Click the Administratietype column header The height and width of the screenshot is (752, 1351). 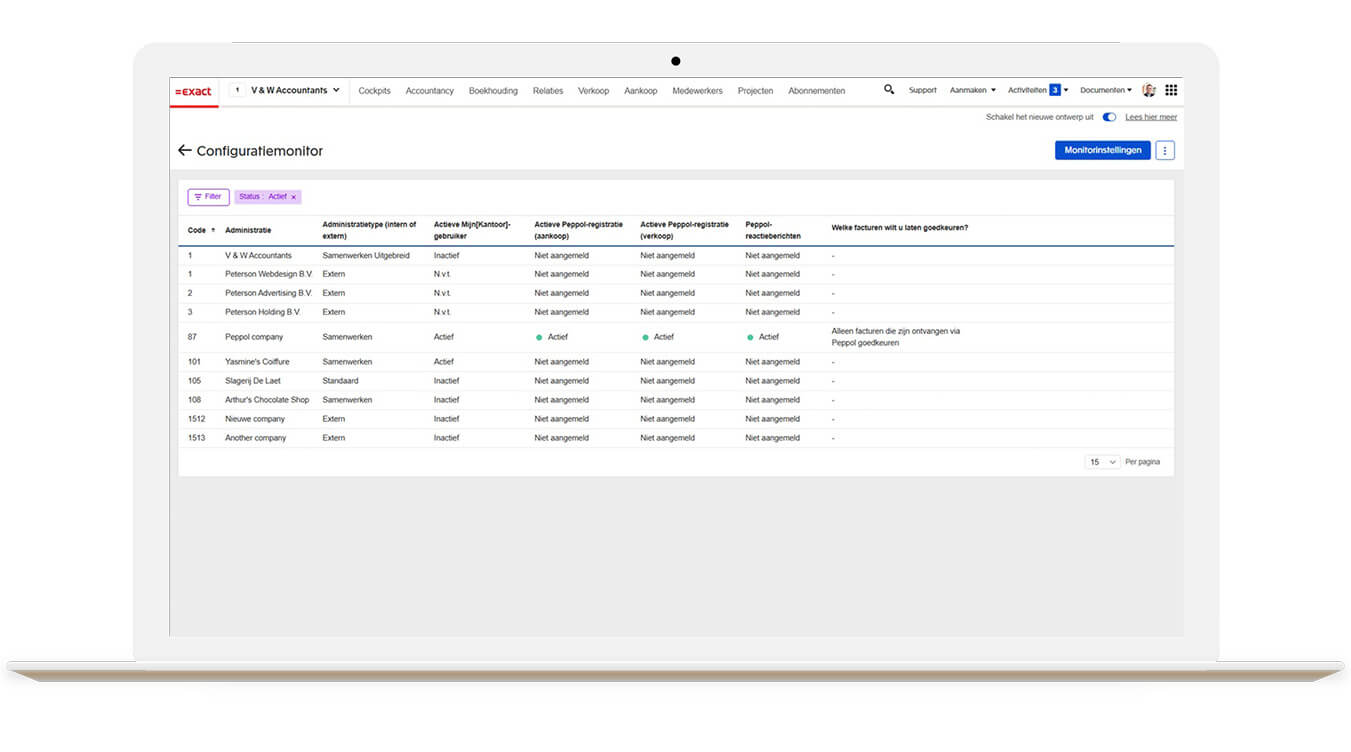(x=369, y=230)
